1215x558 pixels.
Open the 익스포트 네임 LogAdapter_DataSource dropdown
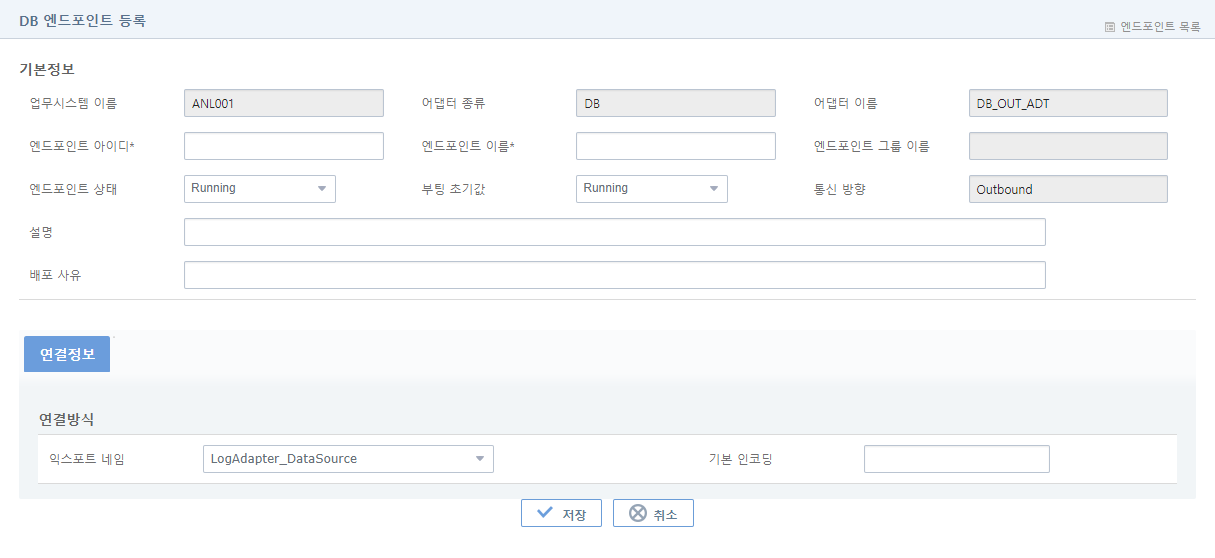pyautogui.click(x=348, y=459)
